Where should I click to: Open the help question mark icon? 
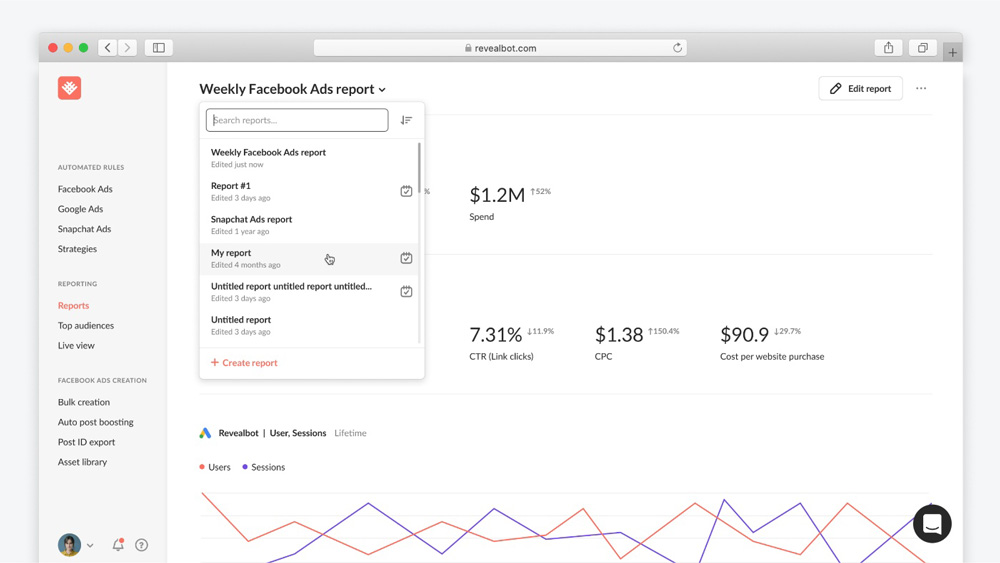[141, 545]
